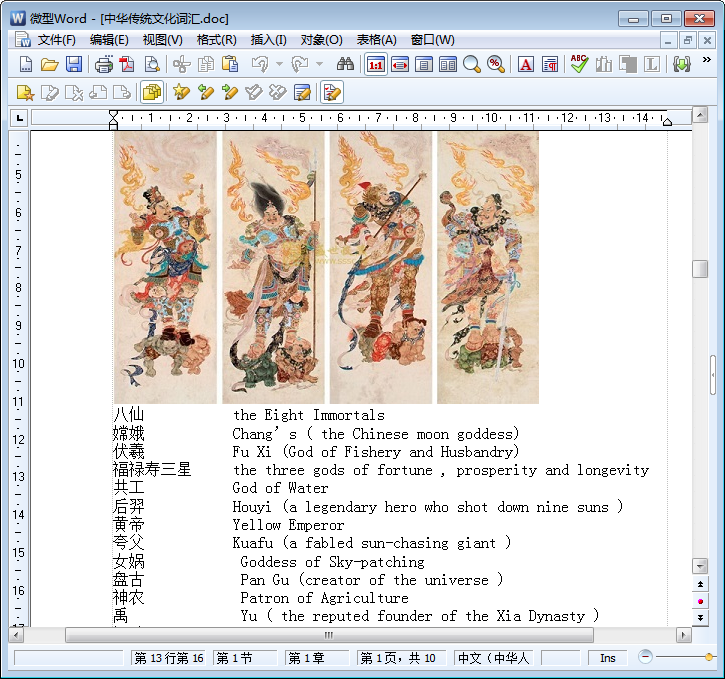
Task: Open the character formatting red A icon
Action: [526, 64]
